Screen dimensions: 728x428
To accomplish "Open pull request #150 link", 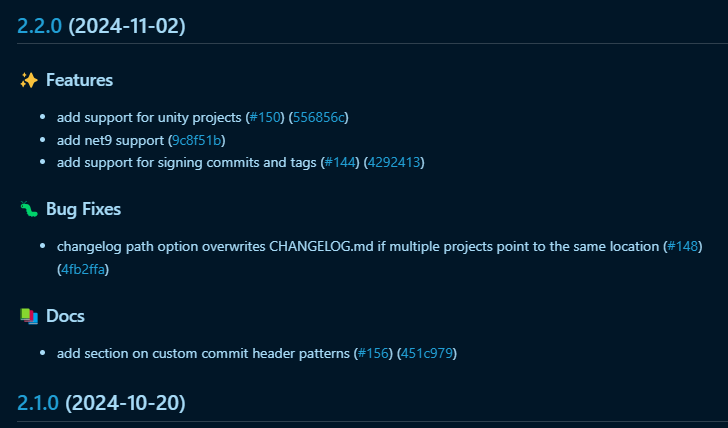I will [265, 117].
